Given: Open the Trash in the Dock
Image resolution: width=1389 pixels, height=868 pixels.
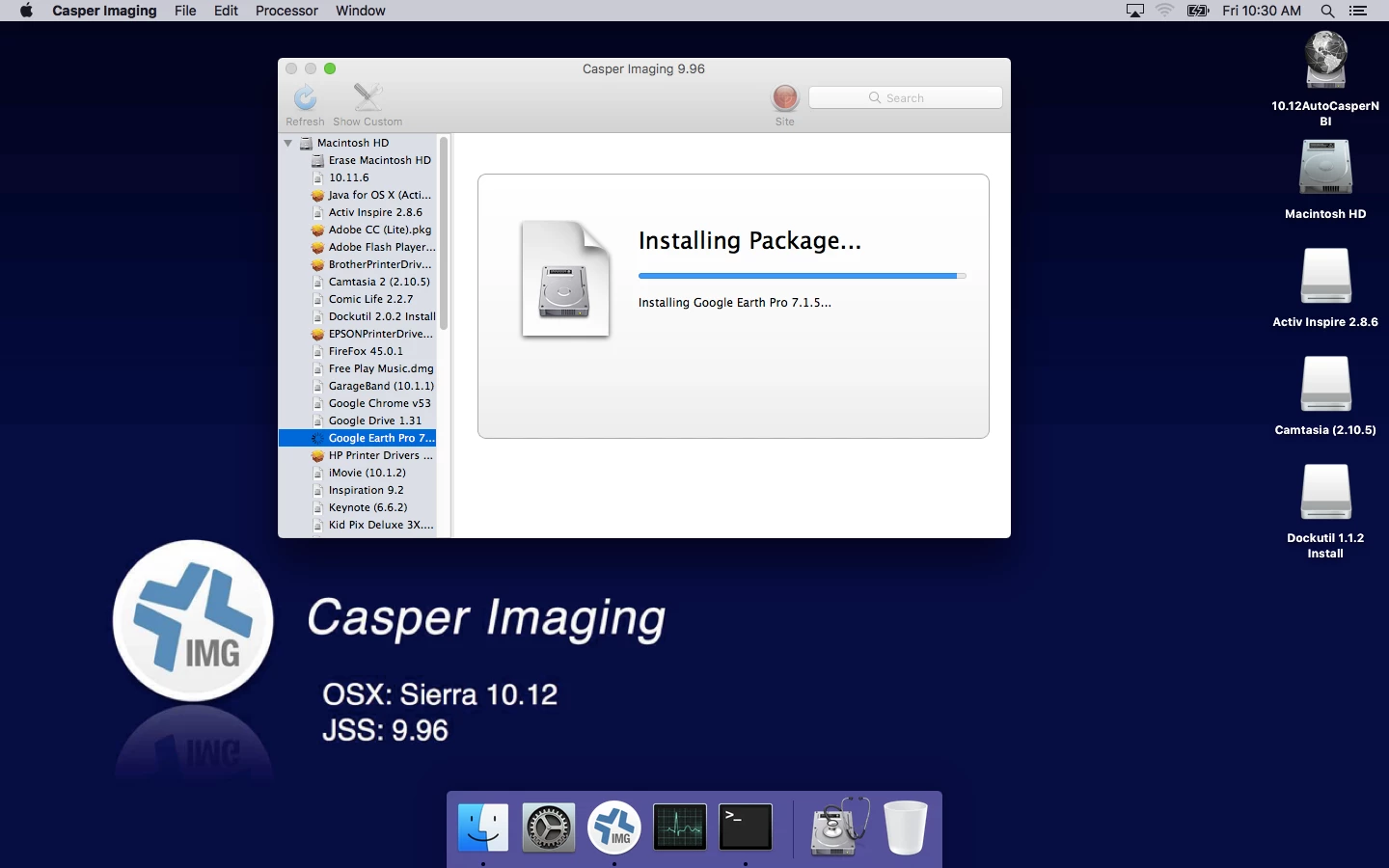Looking at the screenshot, I should (906, 827).
